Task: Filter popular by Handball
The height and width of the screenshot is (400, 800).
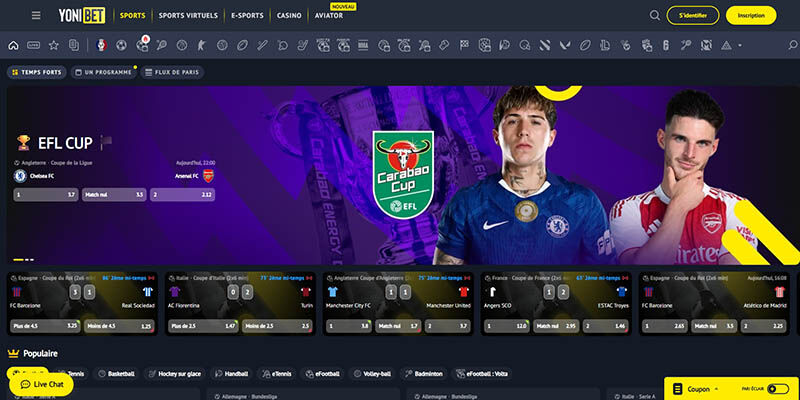Action: (x=231, y=374)
